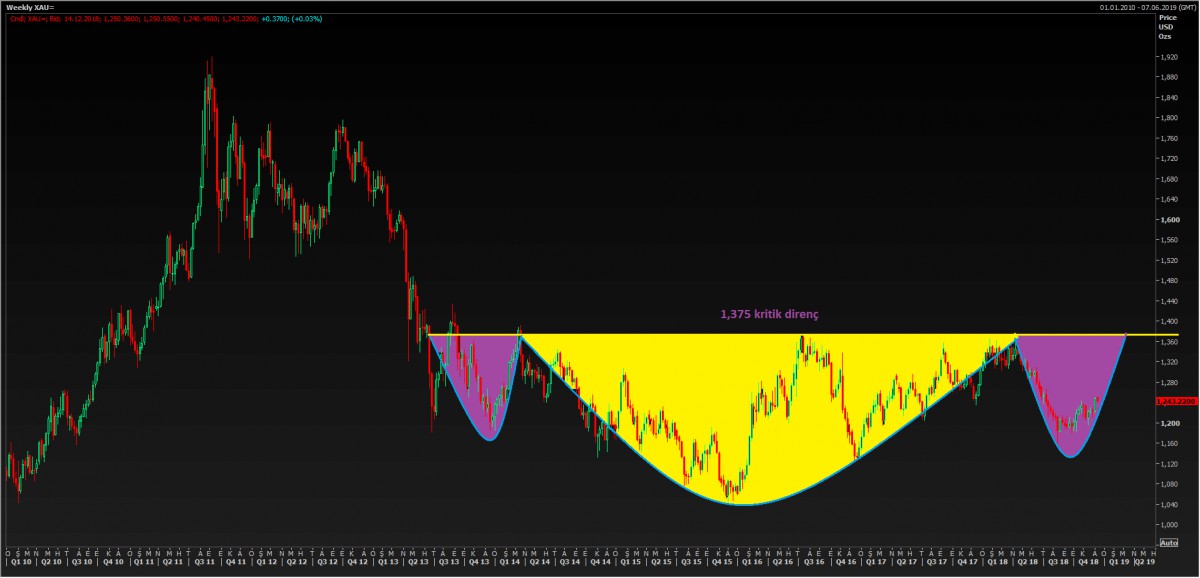Click the 1,920 price axis label
This screenshot has height=578, width=1200.
click(1168, 55)
